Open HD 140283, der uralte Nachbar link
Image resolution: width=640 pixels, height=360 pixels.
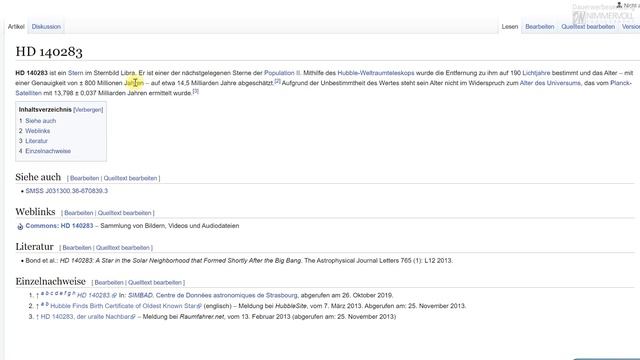tap(88, 316)
